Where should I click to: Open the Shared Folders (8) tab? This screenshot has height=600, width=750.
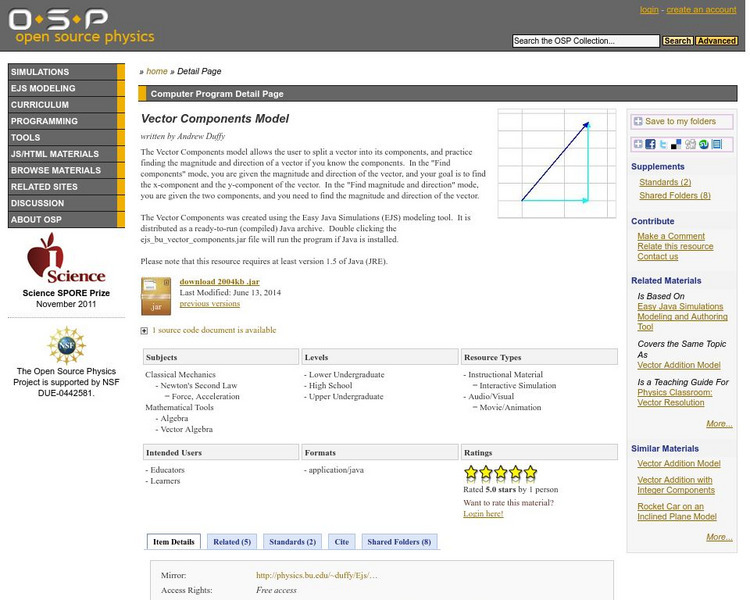click(x=399, y=542)
